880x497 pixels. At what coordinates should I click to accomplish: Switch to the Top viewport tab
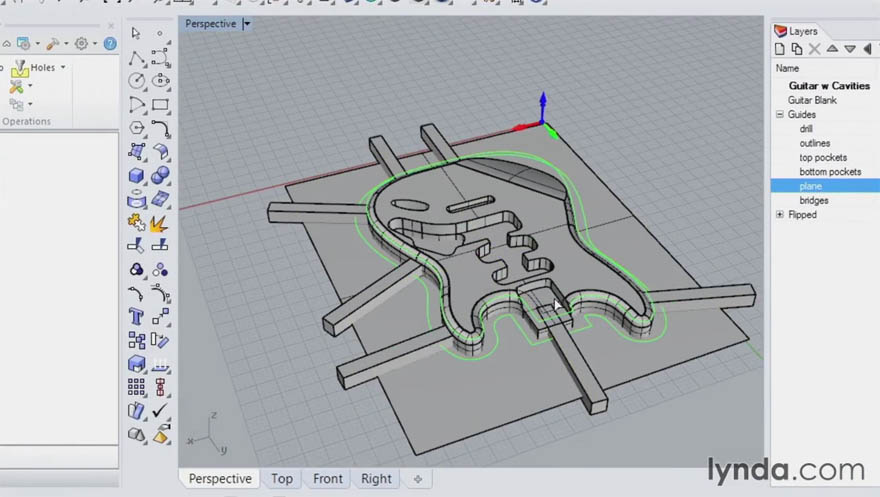tap(282, 478)
